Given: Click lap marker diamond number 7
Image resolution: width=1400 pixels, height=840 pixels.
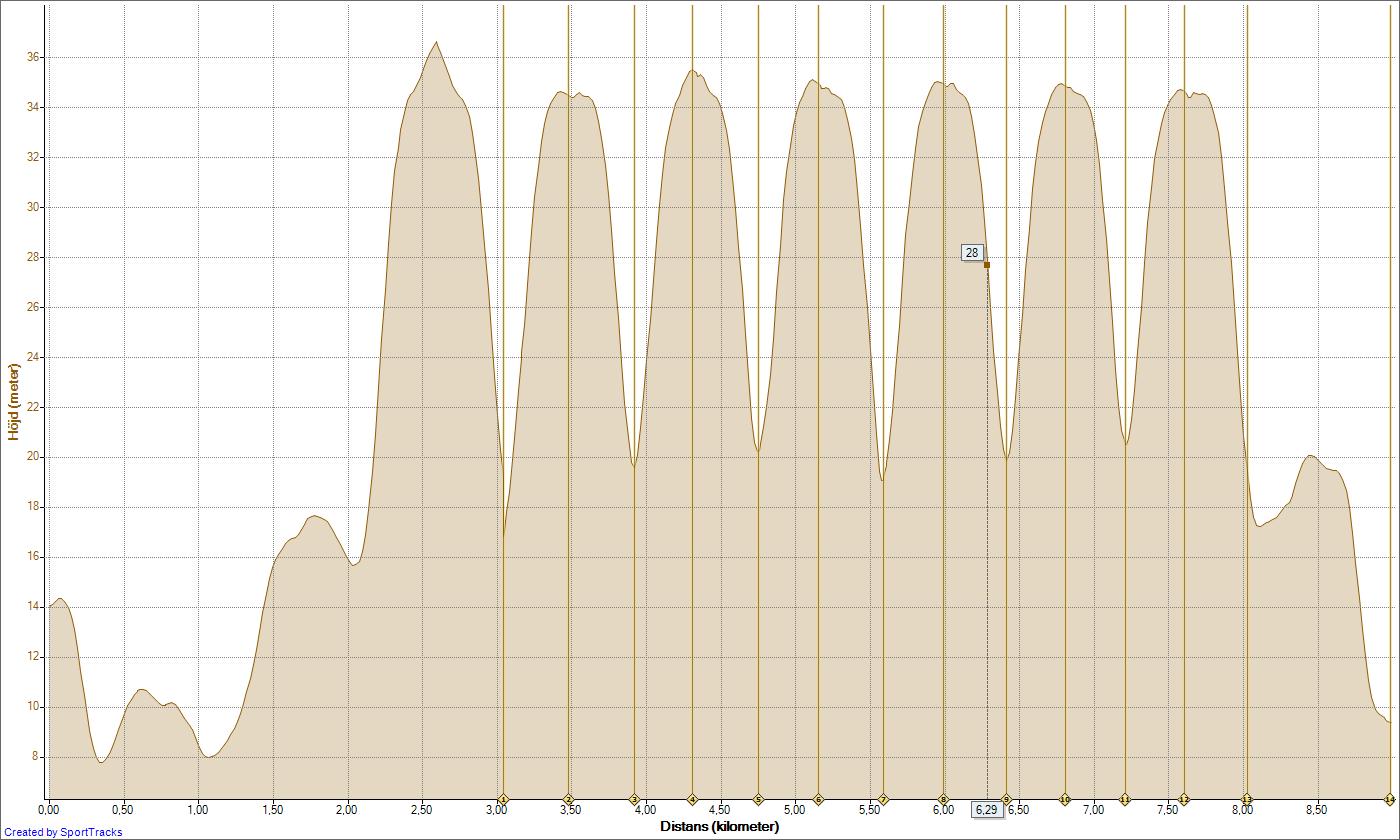Looking at the screenshot, I should click(x=883, y=799).
